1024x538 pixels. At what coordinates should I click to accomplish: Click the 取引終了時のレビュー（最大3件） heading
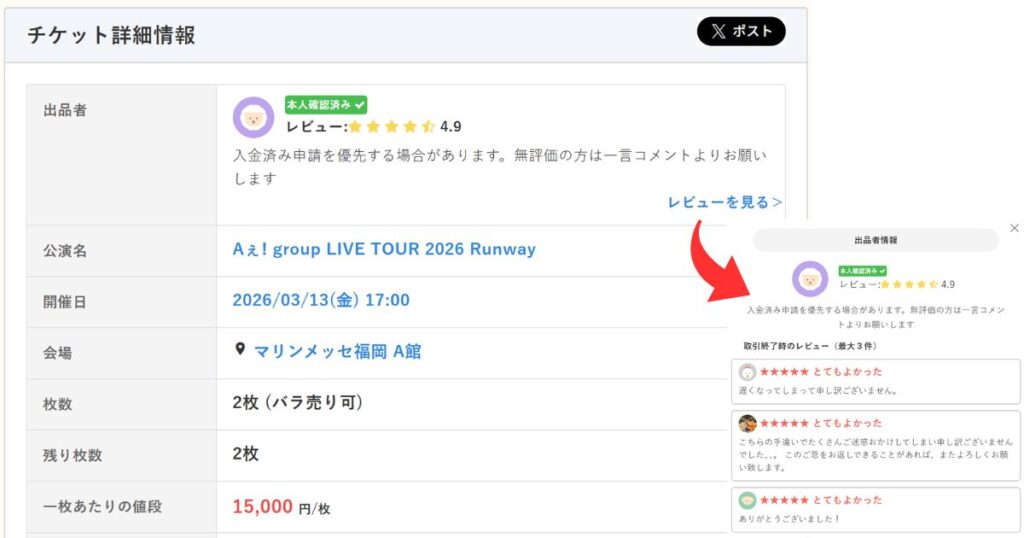tap(810, 346)
